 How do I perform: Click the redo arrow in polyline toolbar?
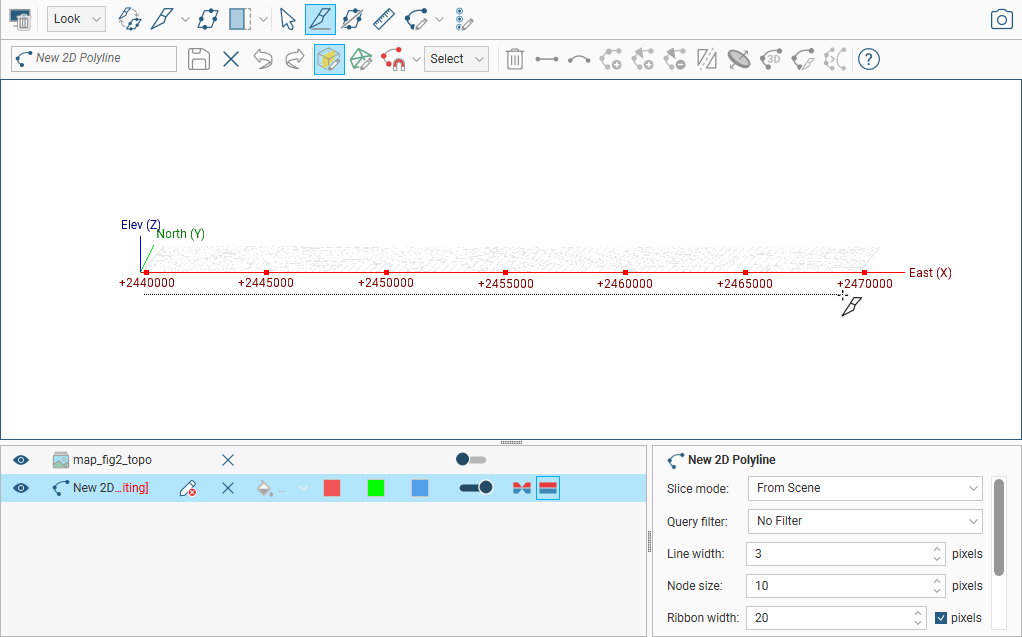coord(295,59)
